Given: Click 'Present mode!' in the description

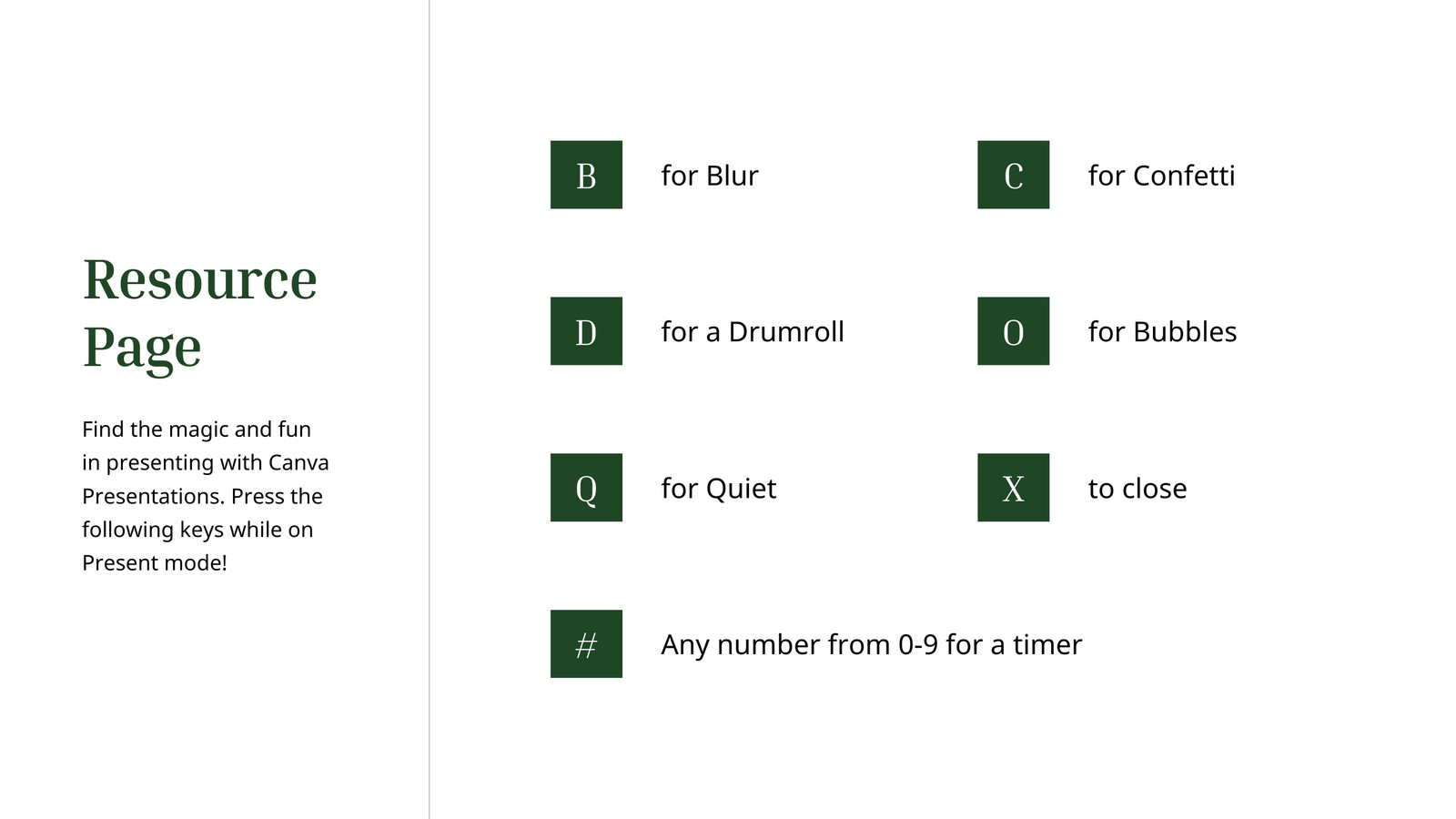Looking at the screenshot, I should 155,563.
